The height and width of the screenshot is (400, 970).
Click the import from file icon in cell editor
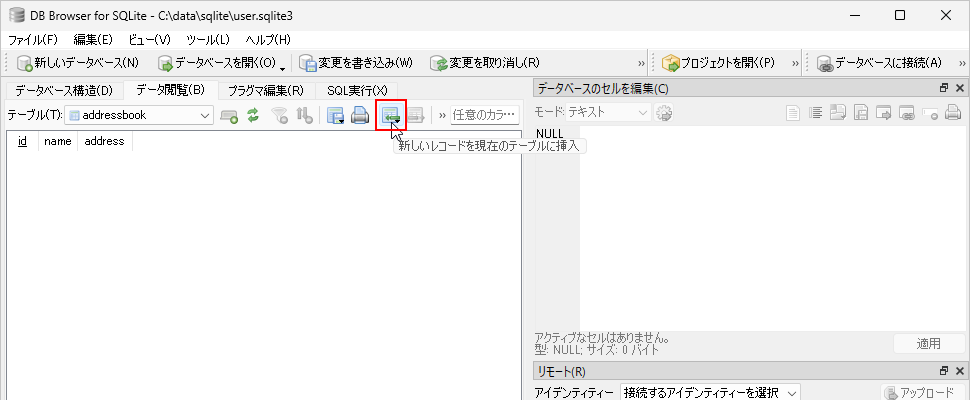838,113
